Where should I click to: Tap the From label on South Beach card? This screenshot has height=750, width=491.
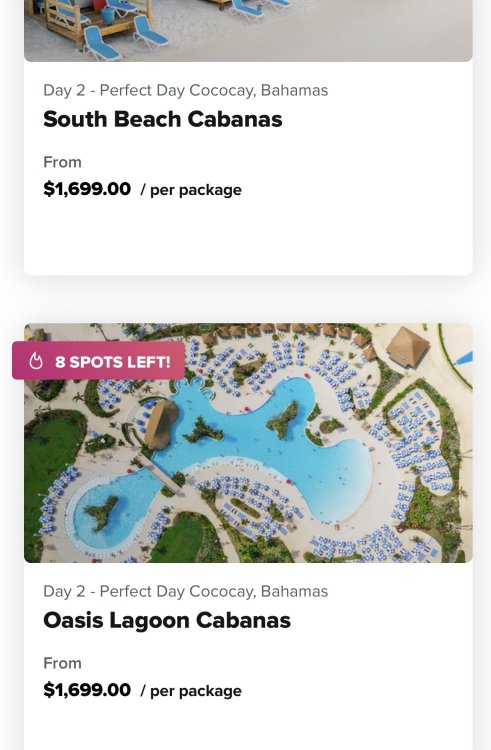pyautogui.click(x=62, y=162)
